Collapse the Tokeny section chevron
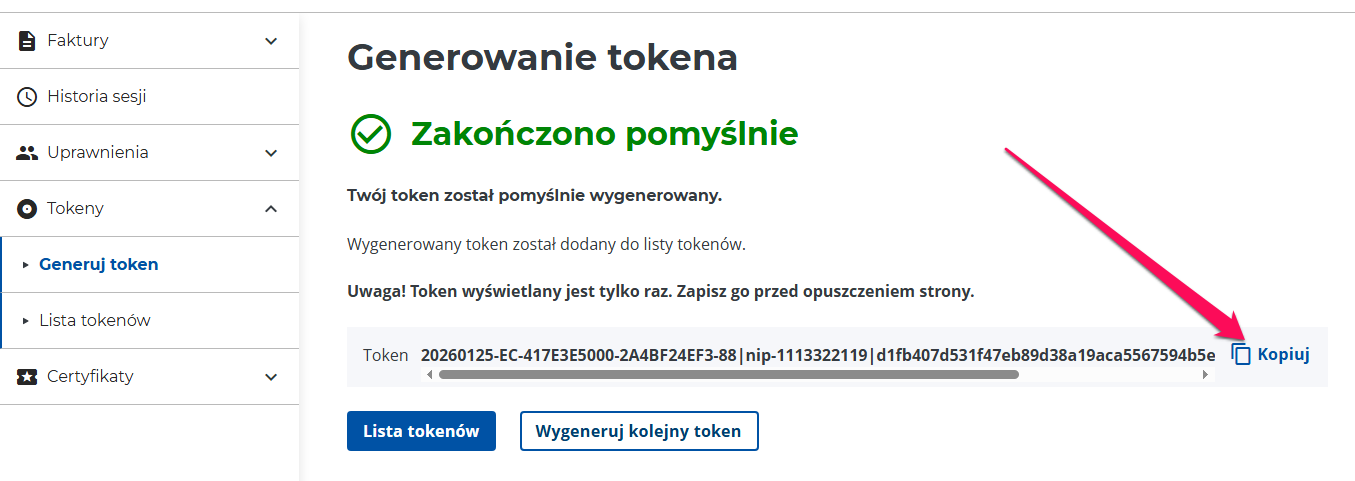 (x=271, y=209)
